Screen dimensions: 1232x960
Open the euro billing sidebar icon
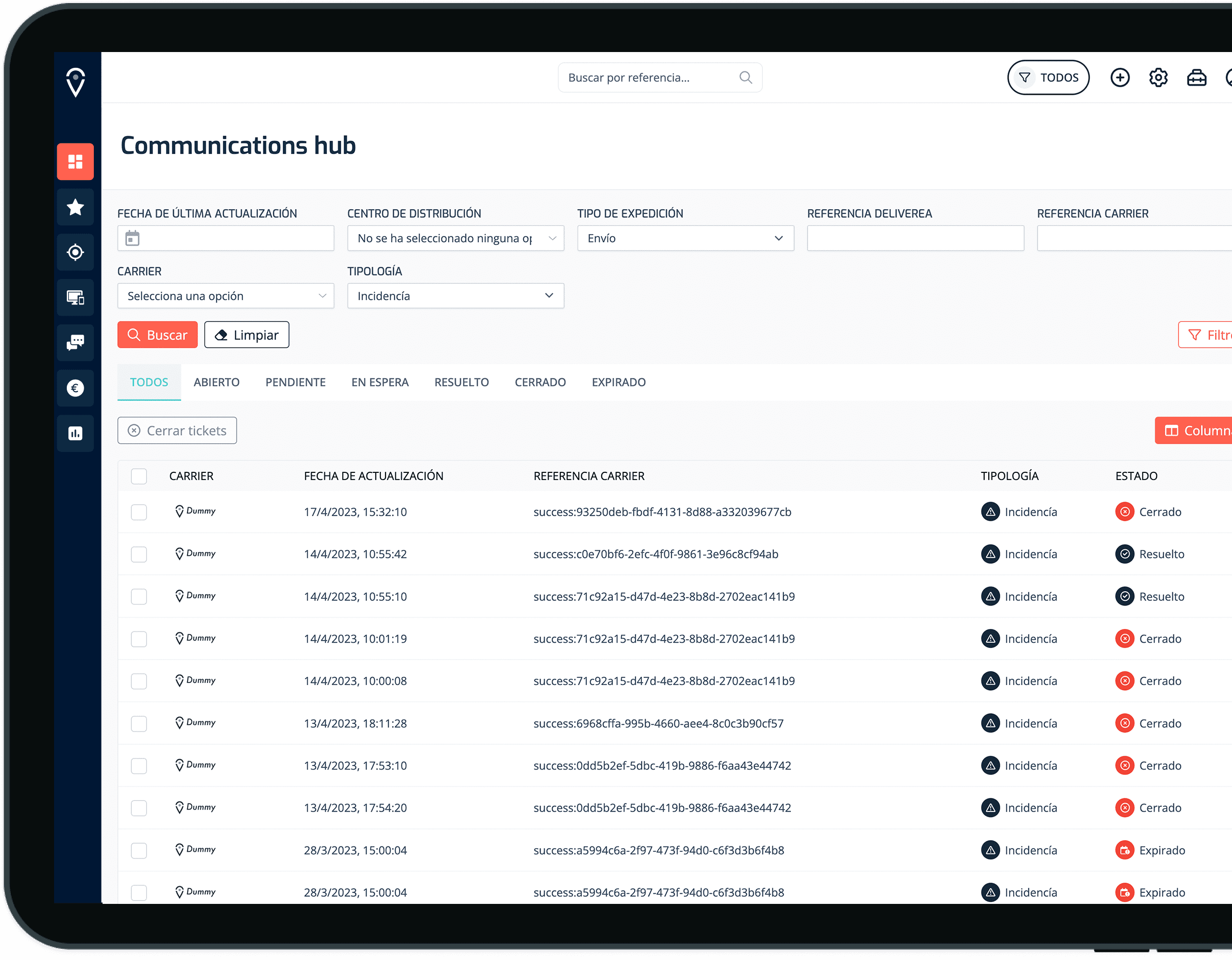tap(75, 388)
